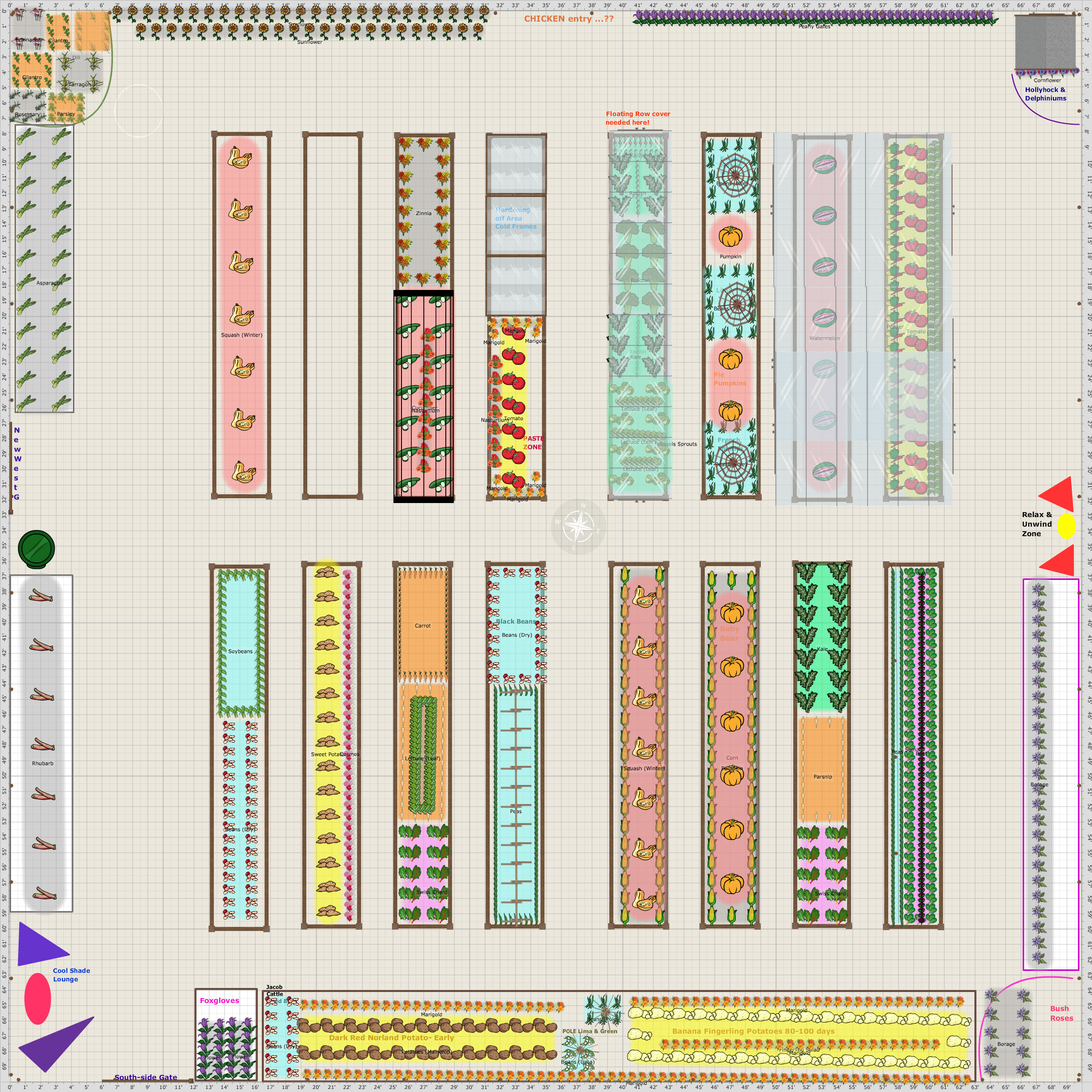Click the Foxgloves label

[x=219, y=1000]
